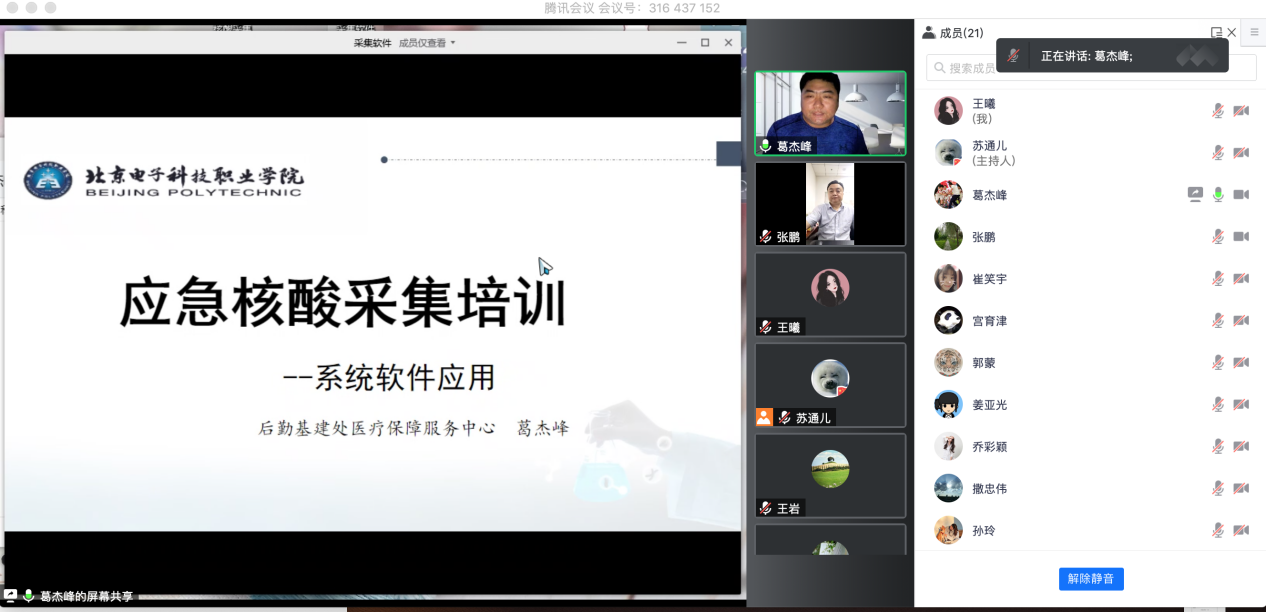The width and height of the screenshot is (1266, 612).
Task: Click the people icon beside 成员(21) title
Action: (x=929, y=33)
